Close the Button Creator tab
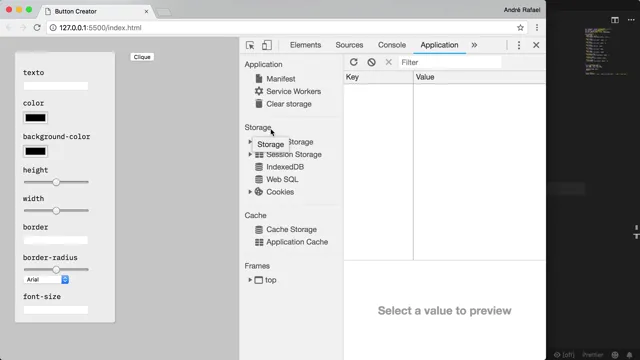This screenshot has width=640, height=360. [x=146, y=11]
